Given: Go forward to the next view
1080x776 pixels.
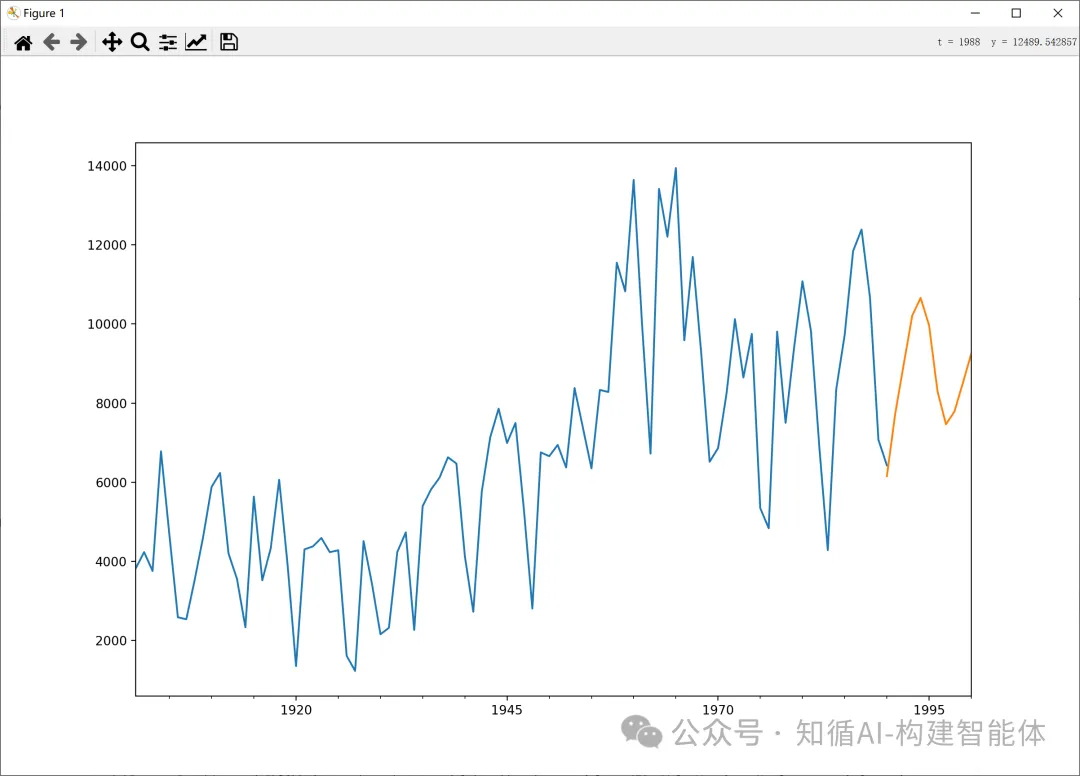Looking at the screenshot, I should click(x=78, y=42).
